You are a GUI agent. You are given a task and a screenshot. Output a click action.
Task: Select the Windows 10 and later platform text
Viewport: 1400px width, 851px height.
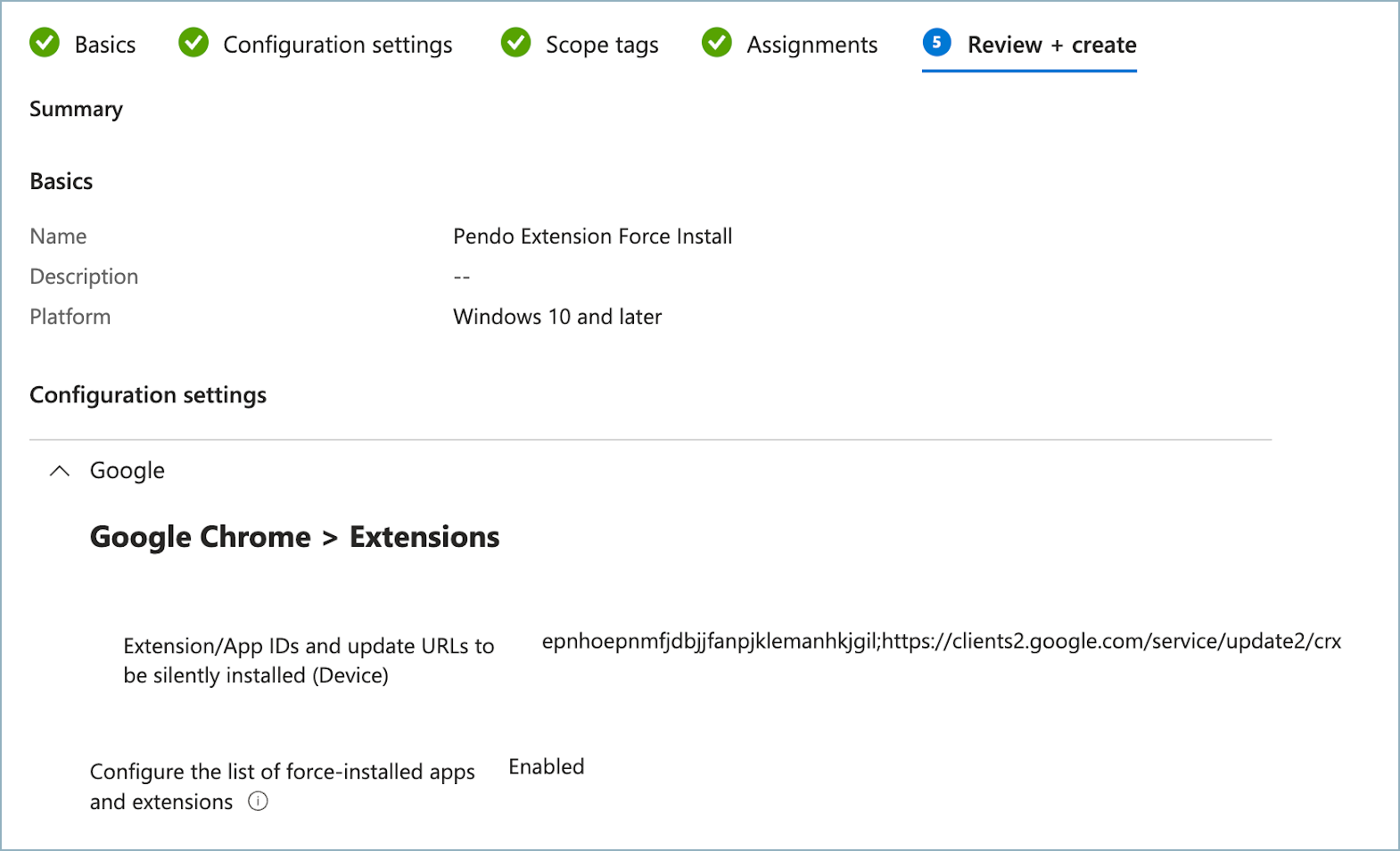[557, 317]
